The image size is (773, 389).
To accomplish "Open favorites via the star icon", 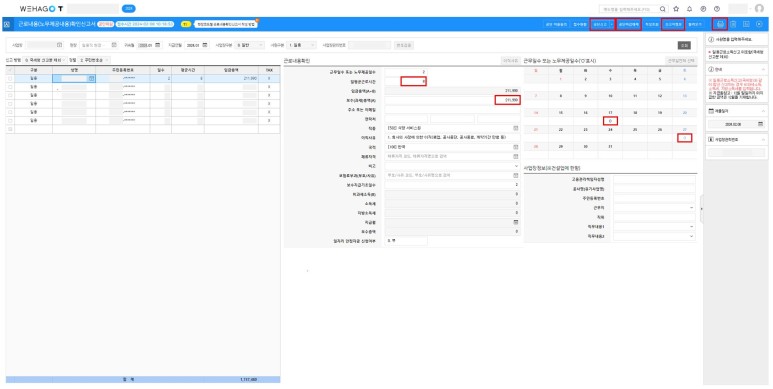I will click(676, 9).
